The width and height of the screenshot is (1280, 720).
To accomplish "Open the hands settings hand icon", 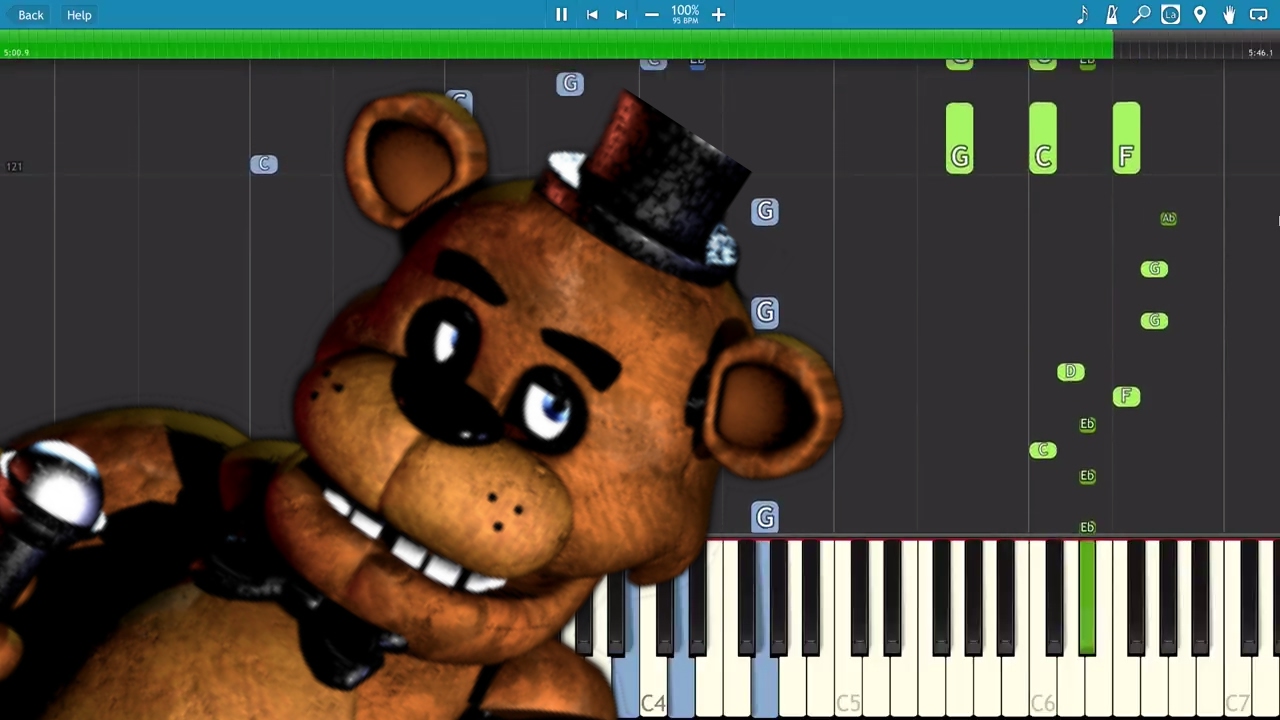I will point(1229,15).
